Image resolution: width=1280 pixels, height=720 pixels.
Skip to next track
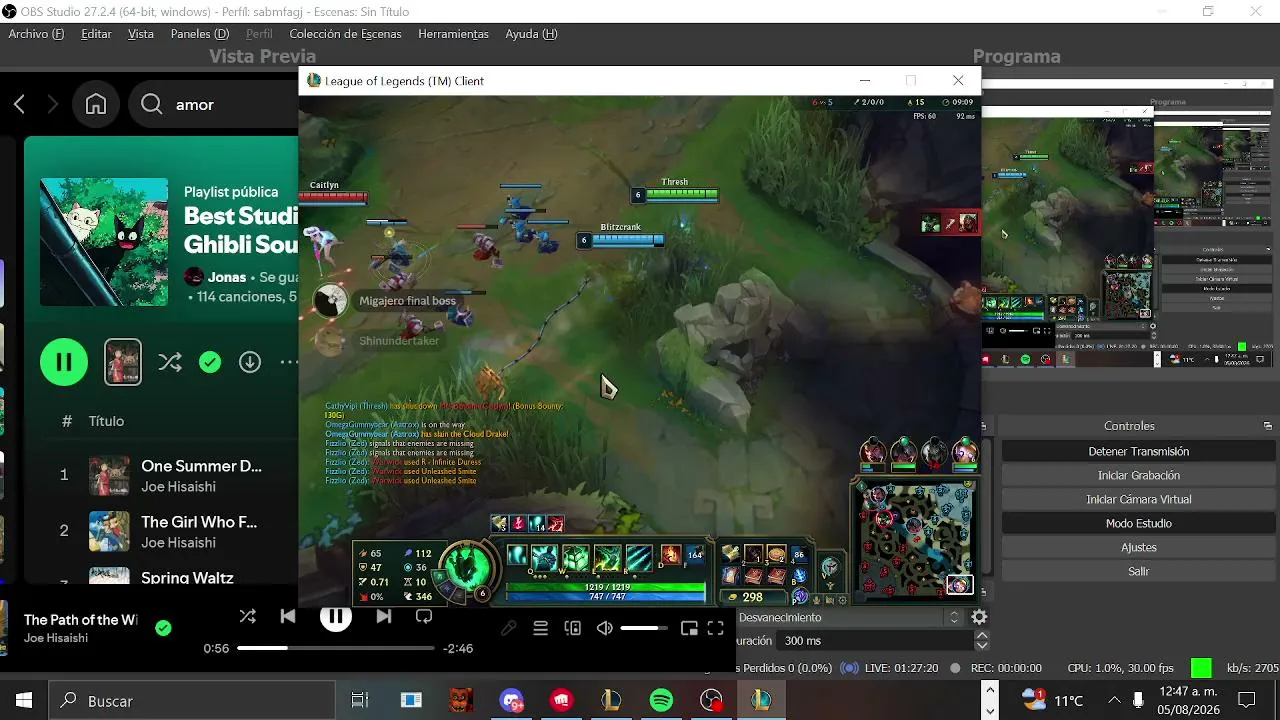(384, 616)
